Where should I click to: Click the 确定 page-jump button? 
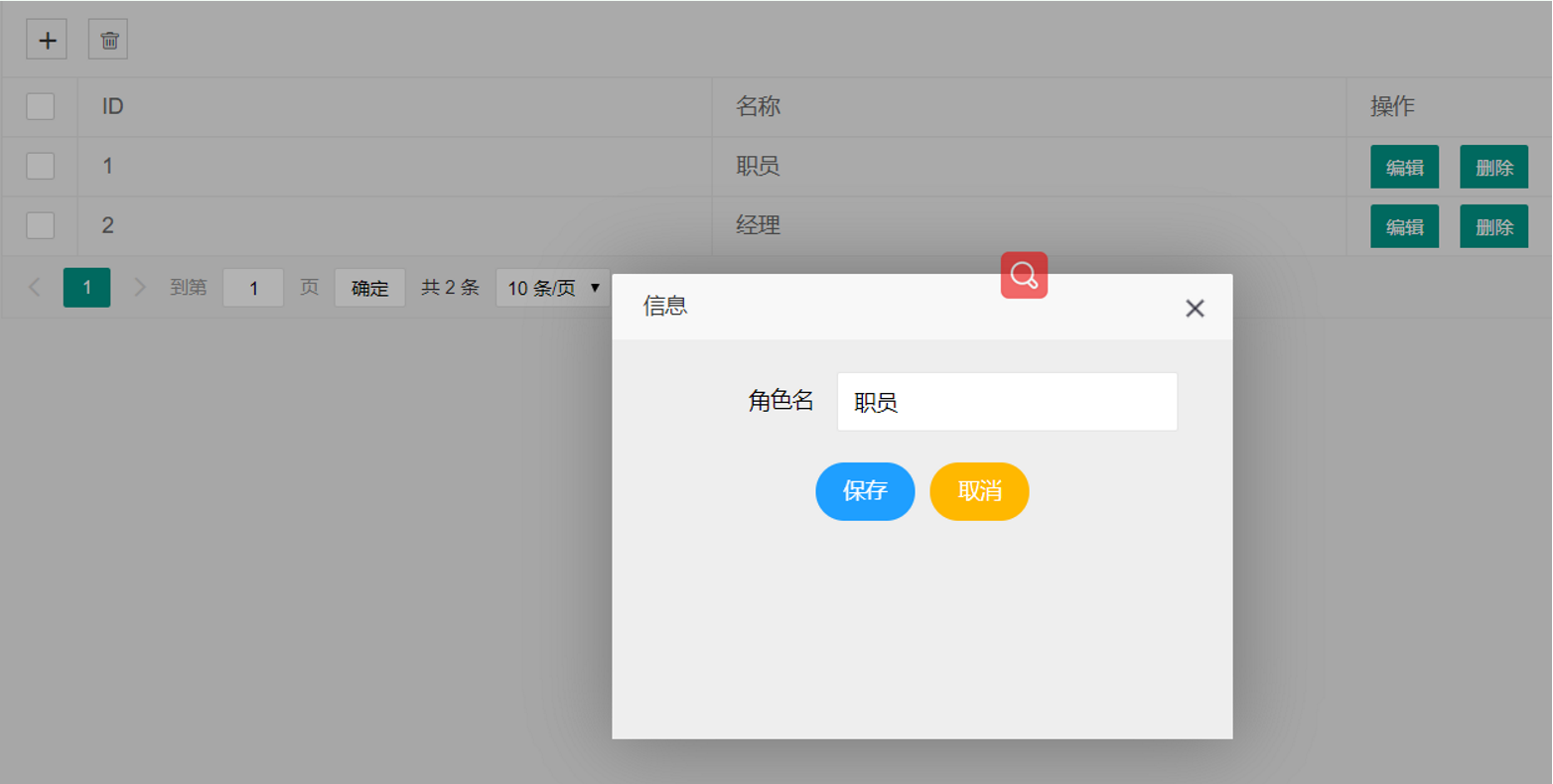(x=369, y=287)
